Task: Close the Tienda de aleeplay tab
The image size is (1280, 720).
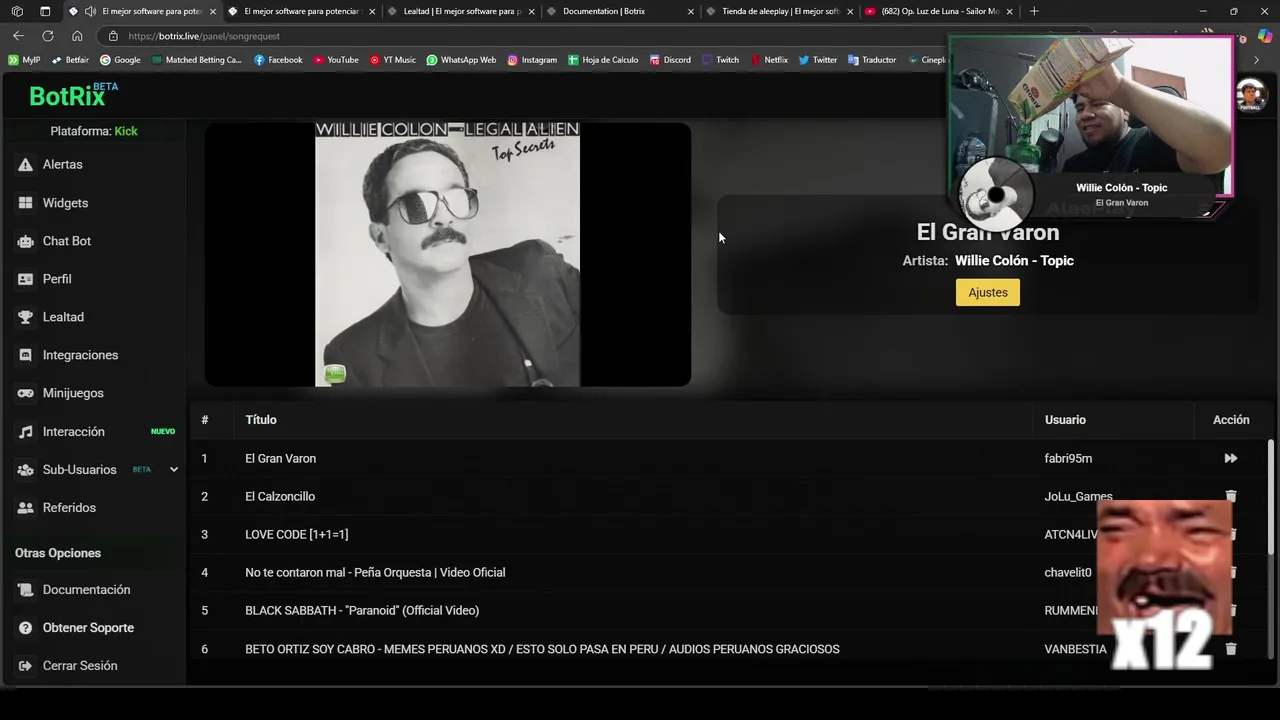Action: pyautogui.click(x=849, y=11)
